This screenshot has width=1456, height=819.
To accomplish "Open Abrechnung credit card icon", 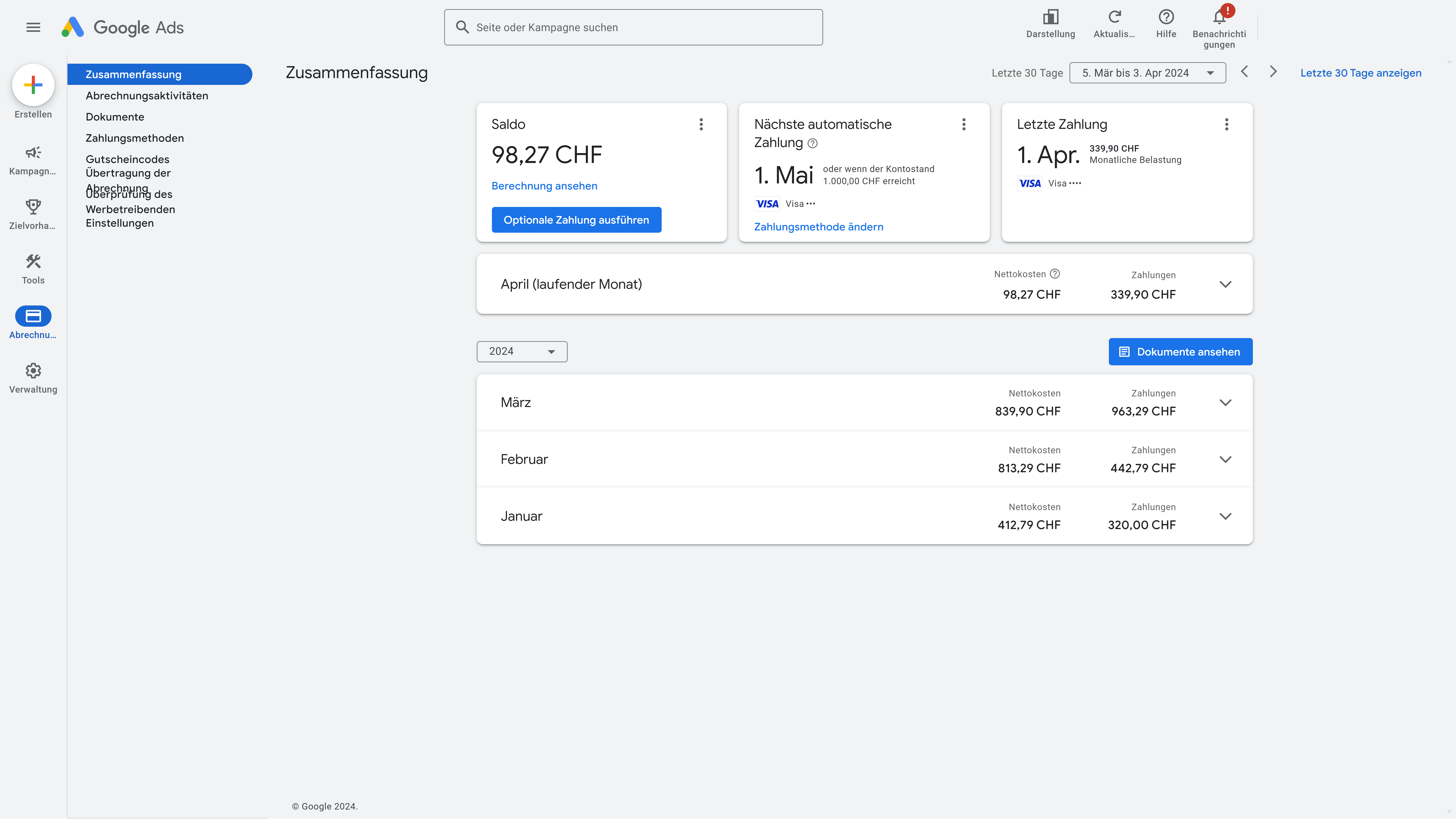I will click(x=33, y=316).
